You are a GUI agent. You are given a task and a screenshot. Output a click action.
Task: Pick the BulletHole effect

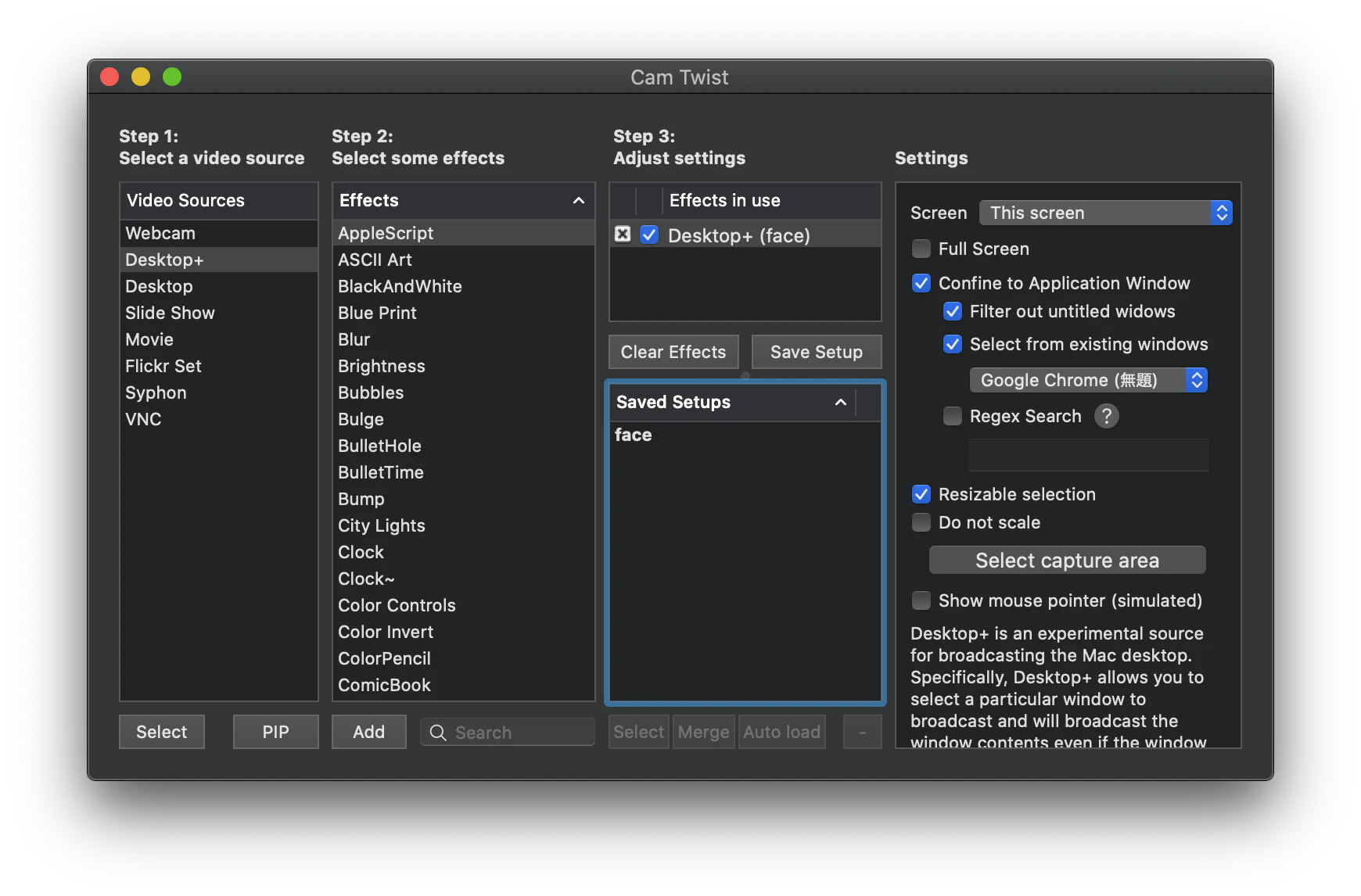click(x=464, y=446)
